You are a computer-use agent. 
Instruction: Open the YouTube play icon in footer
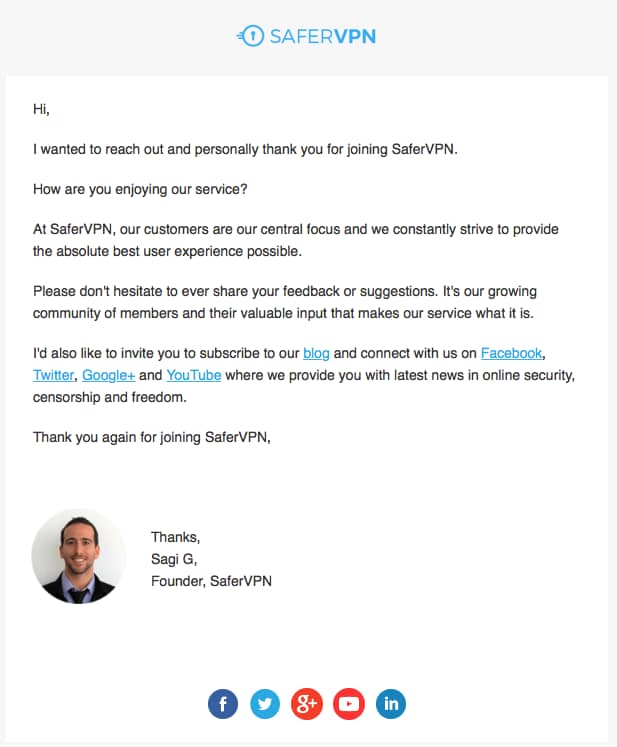click(349, 704)
